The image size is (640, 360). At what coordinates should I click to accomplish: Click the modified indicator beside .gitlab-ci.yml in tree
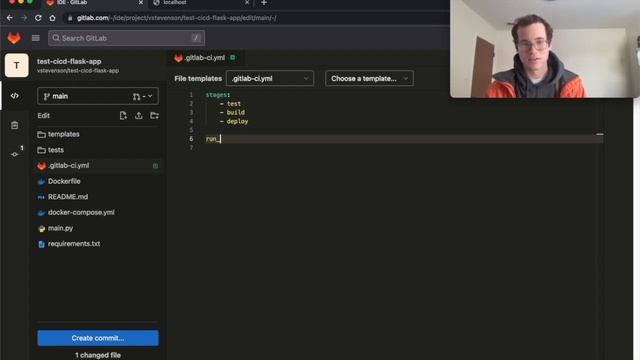point(155,166)
